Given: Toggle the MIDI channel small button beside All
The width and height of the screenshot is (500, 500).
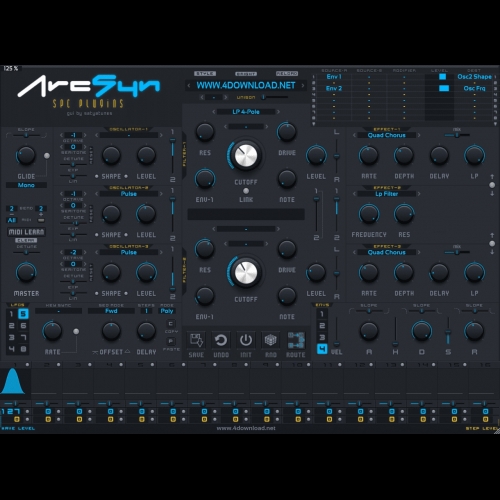Looking at the screenshot, I should [x=41, y=220].
